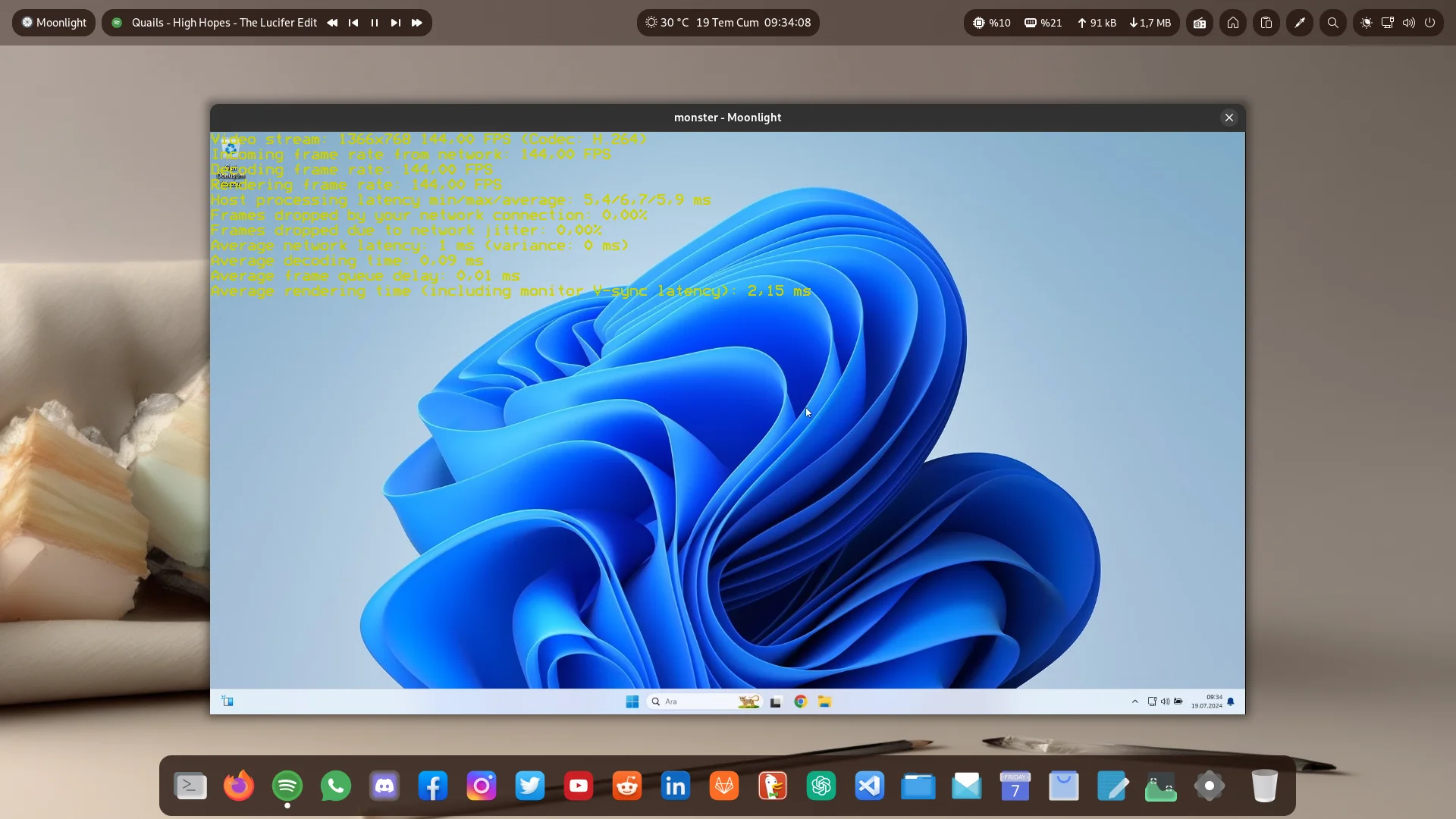This screenshot has height=819, width=1456.
Task: Seek backward in the media controls
Action: click(332, 23)
